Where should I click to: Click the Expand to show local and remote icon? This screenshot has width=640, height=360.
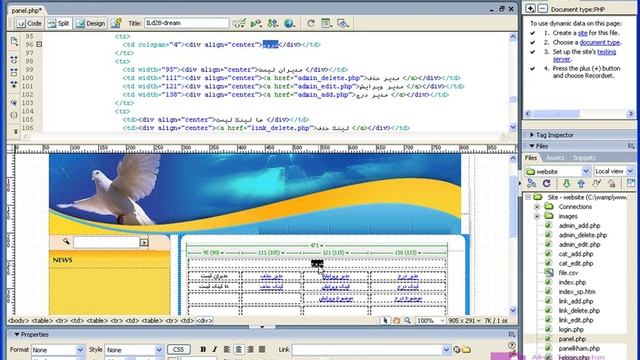tap(631, 184)
